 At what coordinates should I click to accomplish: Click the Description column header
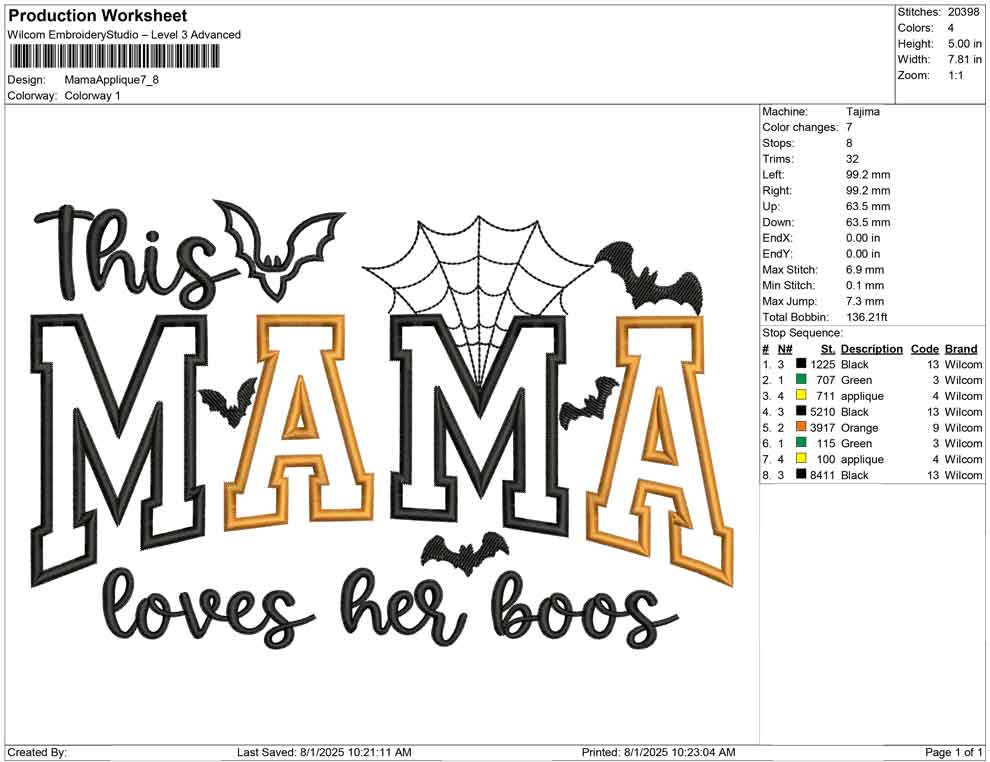click(871, 348)
